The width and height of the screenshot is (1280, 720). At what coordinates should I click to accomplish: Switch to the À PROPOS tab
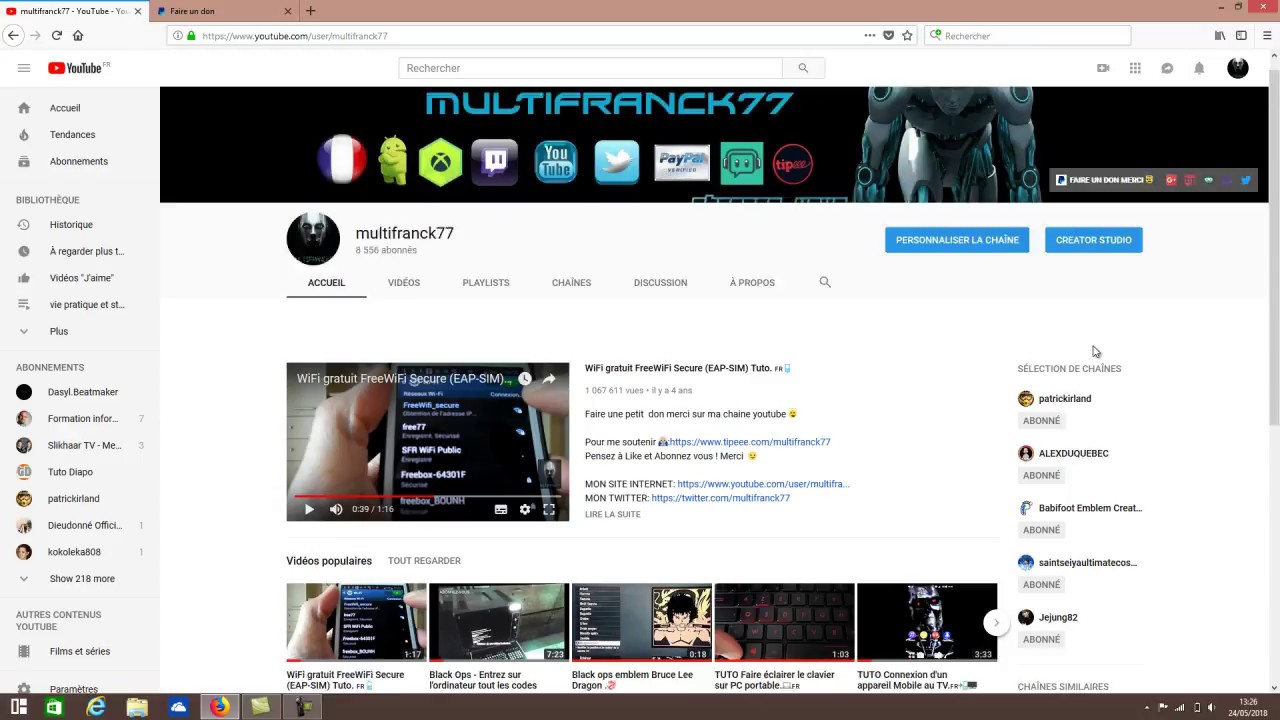click(752, 282)
